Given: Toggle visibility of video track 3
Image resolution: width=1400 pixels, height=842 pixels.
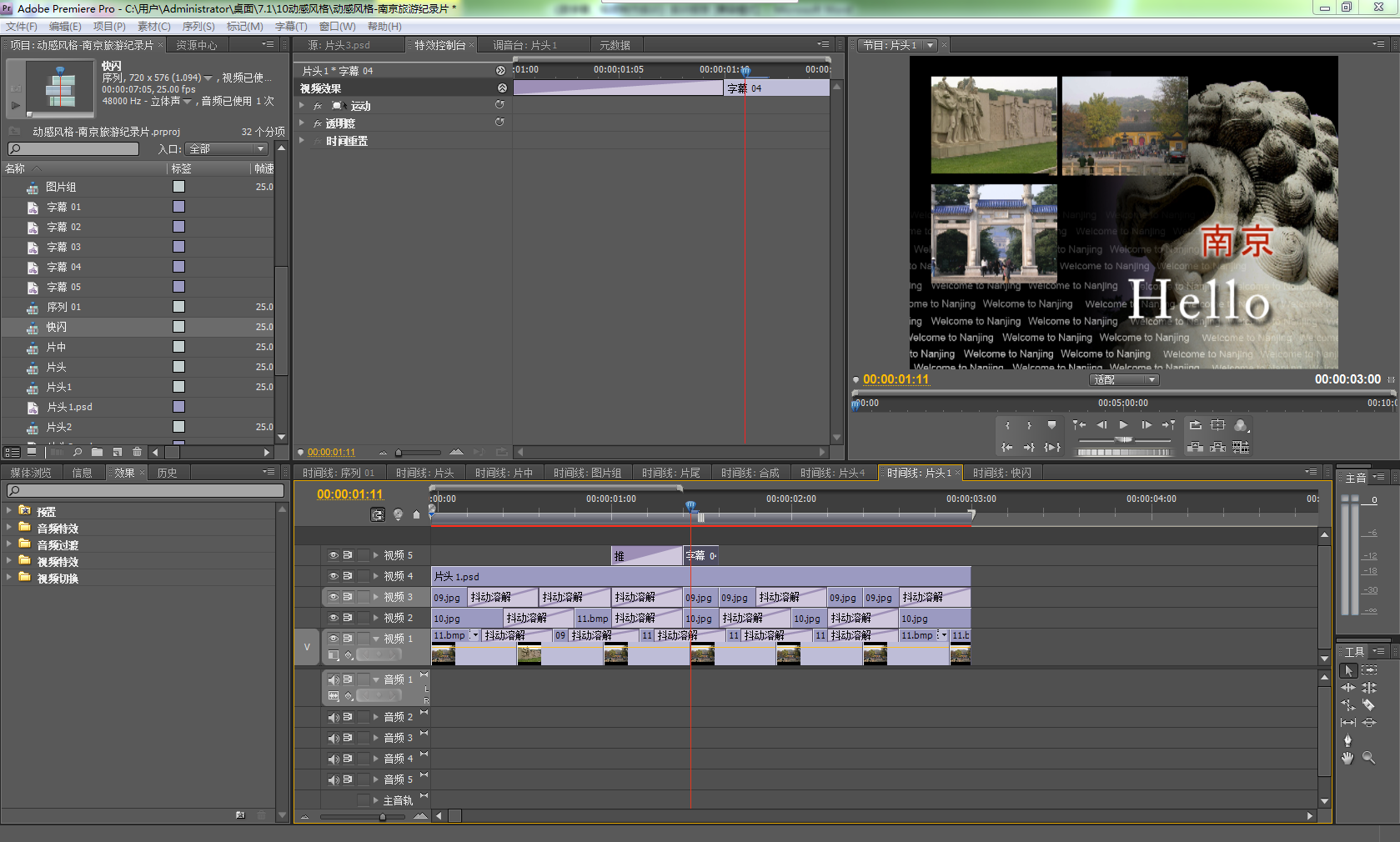Looking at the screenshot, I should pyautogui.click(x=334, y=597).
